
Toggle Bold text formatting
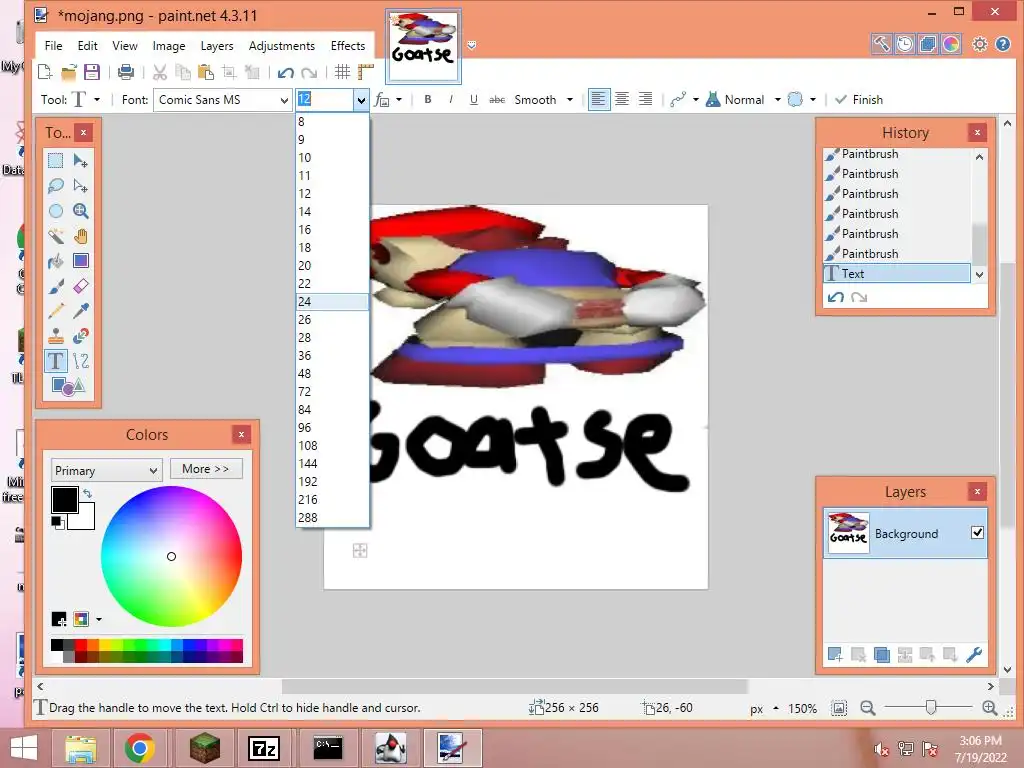click(x=428, y=99)
